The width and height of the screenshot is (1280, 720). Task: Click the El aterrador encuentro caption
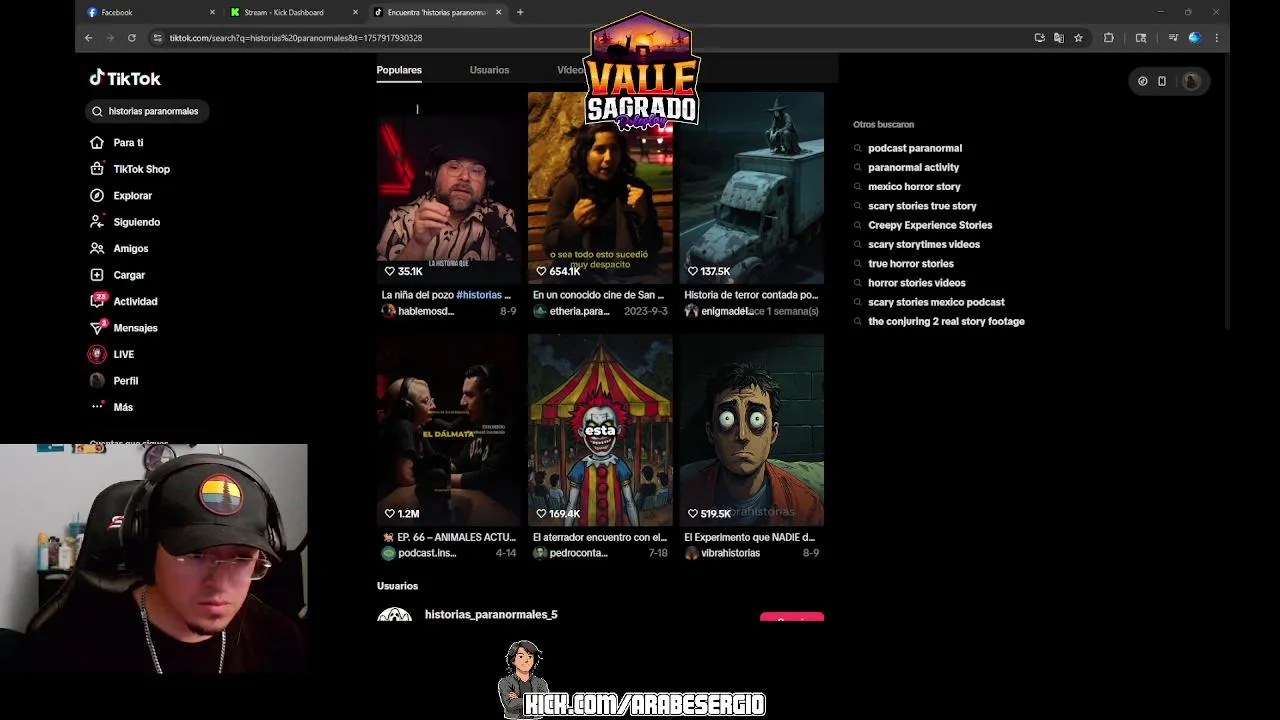[600, 537]
